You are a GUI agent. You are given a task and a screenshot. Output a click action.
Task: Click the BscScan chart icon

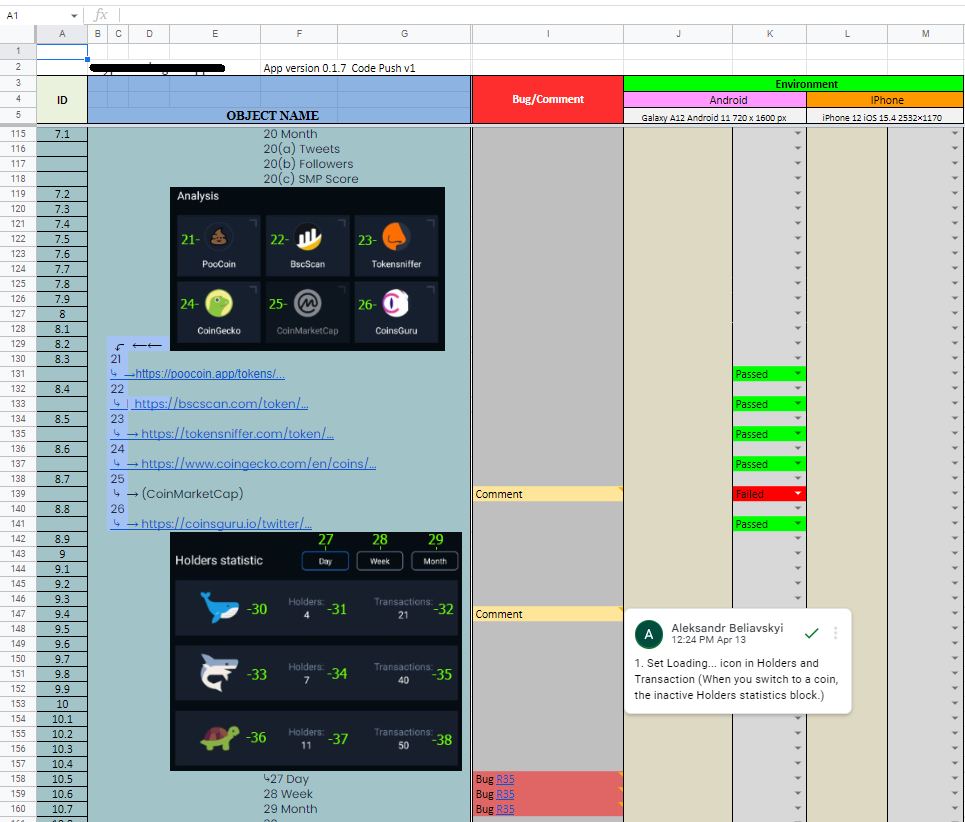click(x=308, y=237)
